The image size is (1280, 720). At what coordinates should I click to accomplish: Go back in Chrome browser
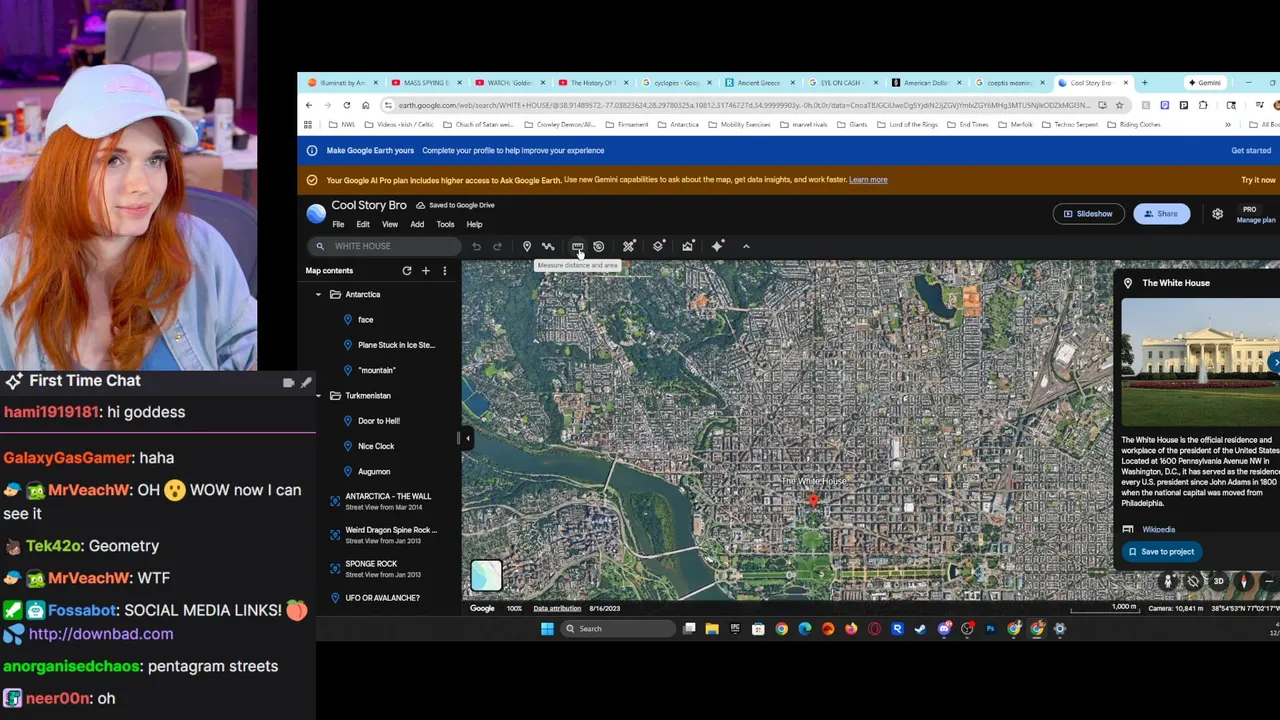pos(309,105)
